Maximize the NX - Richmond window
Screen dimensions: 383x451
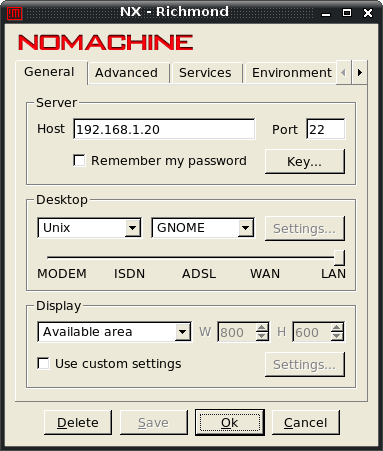347,13
